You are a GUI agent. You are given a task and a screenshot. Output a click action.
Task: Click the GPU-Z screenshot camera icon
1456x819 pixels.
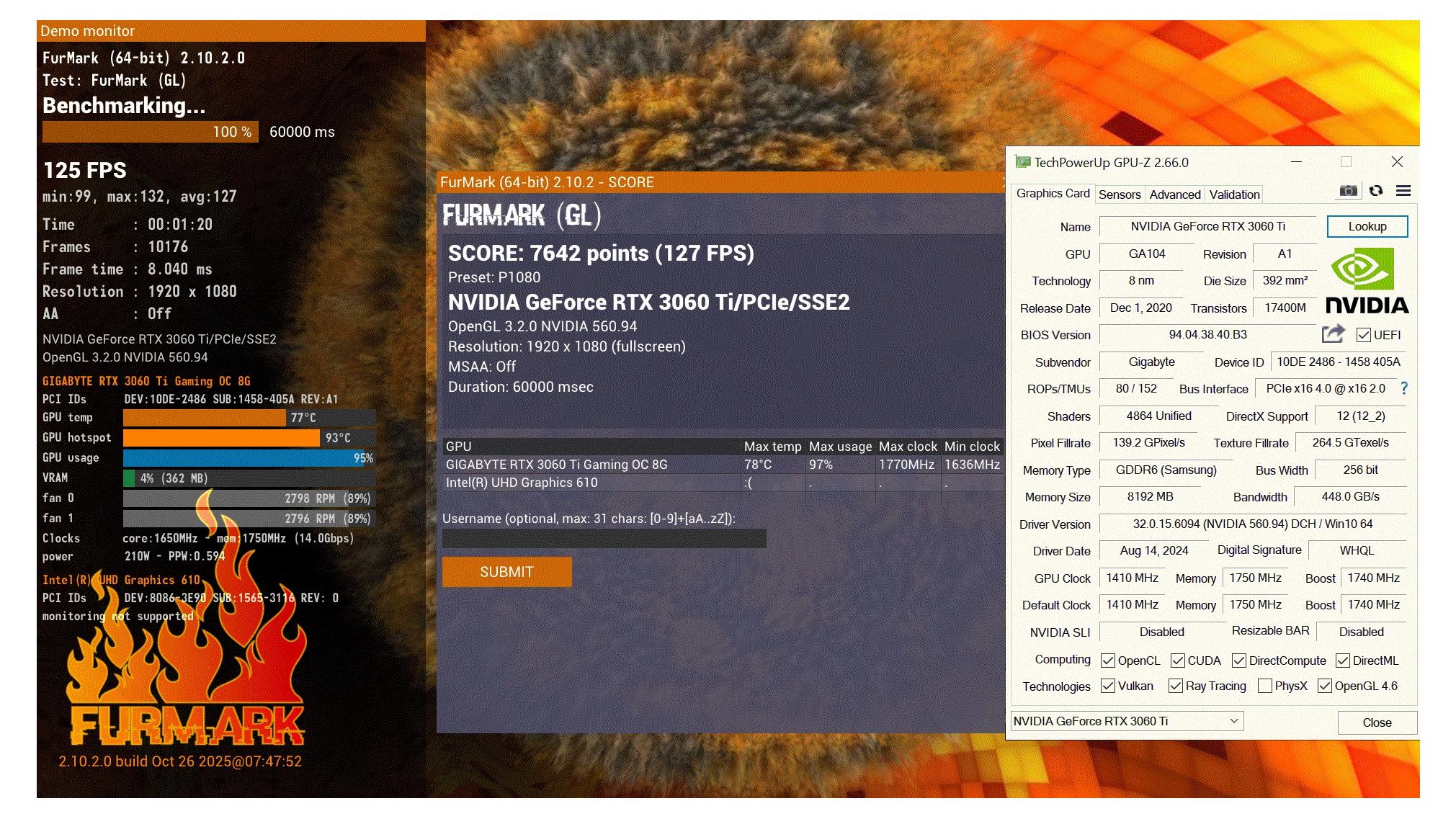pyautogui.click(x=1348, y=191)
